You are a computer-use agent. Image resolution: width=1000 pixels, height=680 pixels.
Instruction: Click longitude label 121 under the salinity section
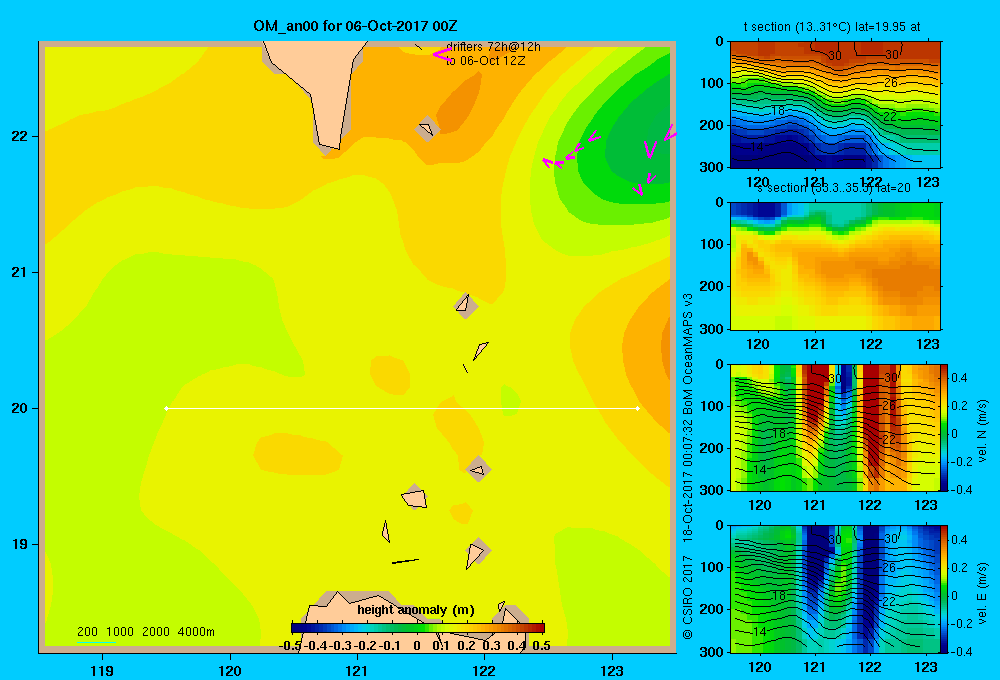point(814,344)
